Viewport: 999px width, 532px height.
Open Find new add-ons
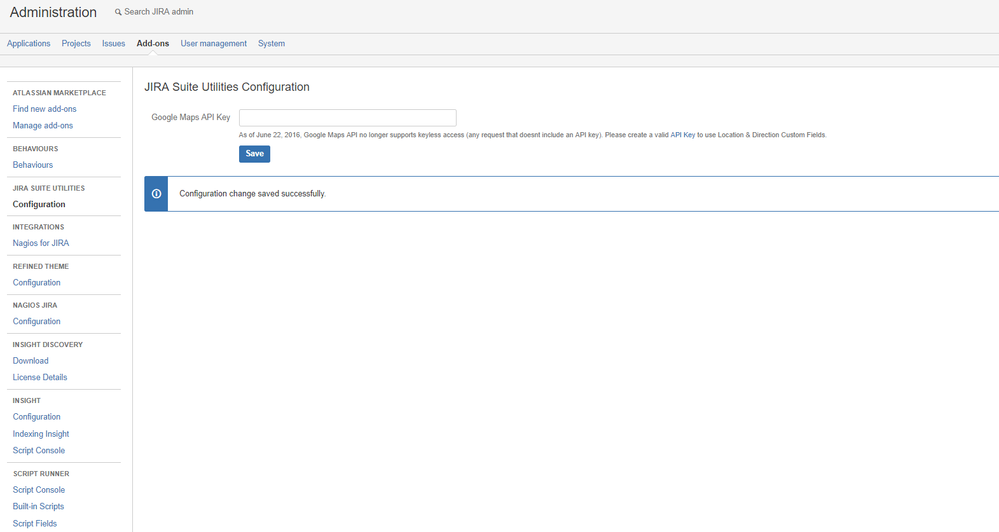click(x=45, y=109)
